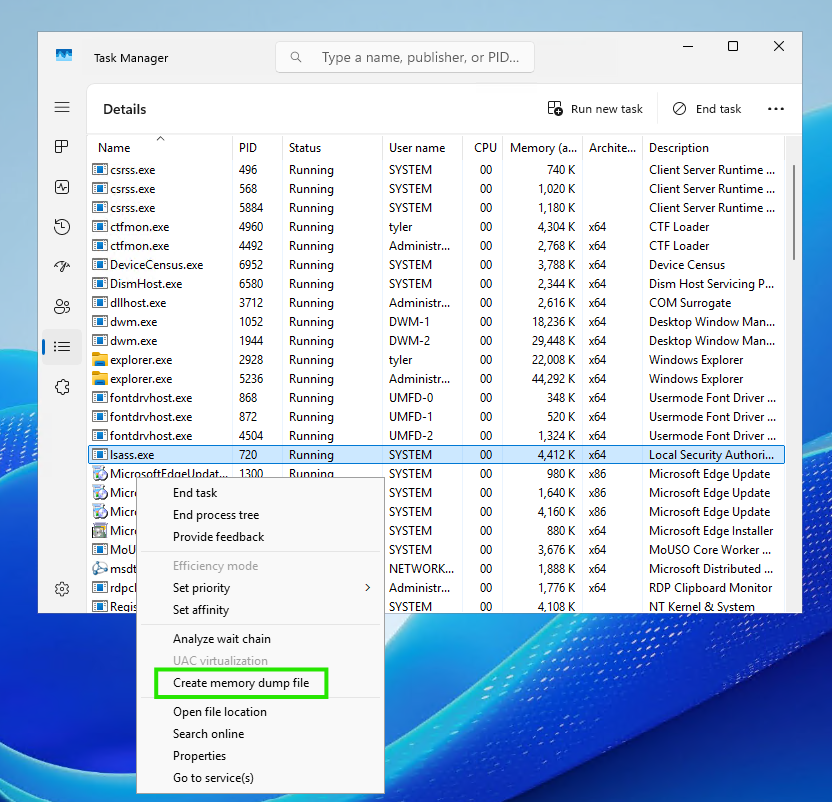Sort by the Status column header

pyautogui.click(x=332, y=148)
